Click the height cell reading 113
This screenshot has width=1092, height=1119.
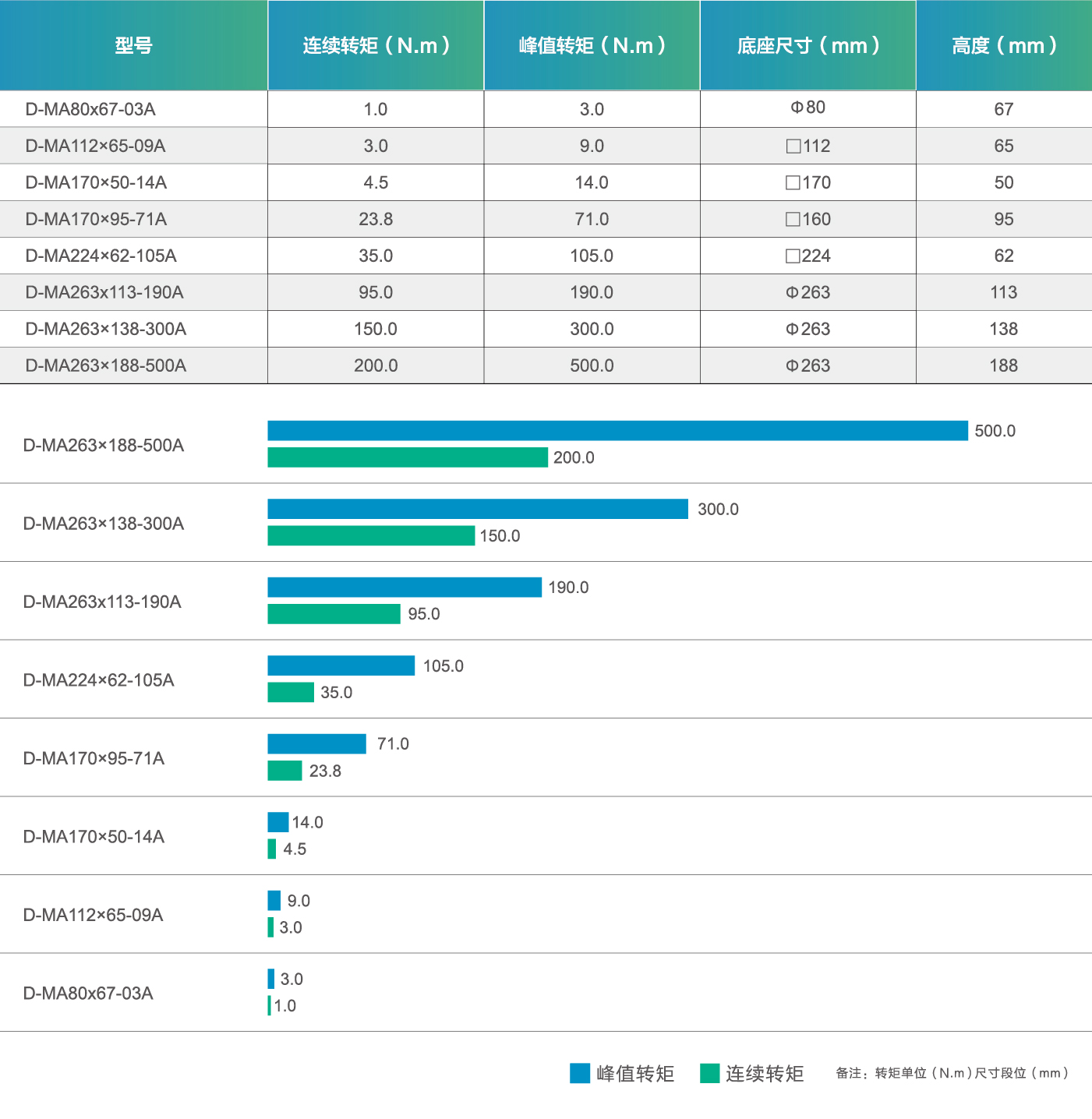click(x=1004, y=292)
